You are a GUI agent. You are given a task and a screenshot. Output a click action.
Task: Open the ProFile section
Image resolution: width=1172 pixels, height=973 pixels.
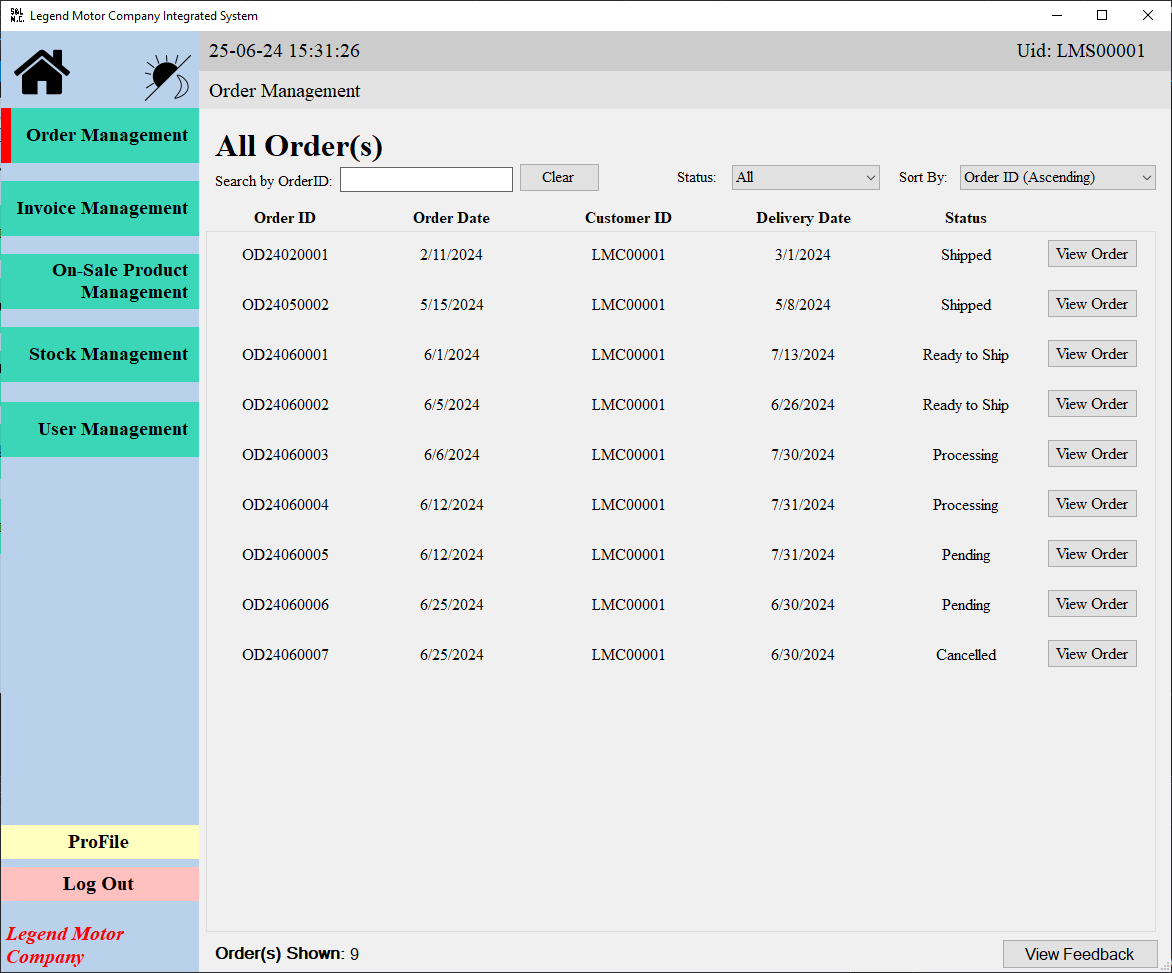tap(99, 842)
